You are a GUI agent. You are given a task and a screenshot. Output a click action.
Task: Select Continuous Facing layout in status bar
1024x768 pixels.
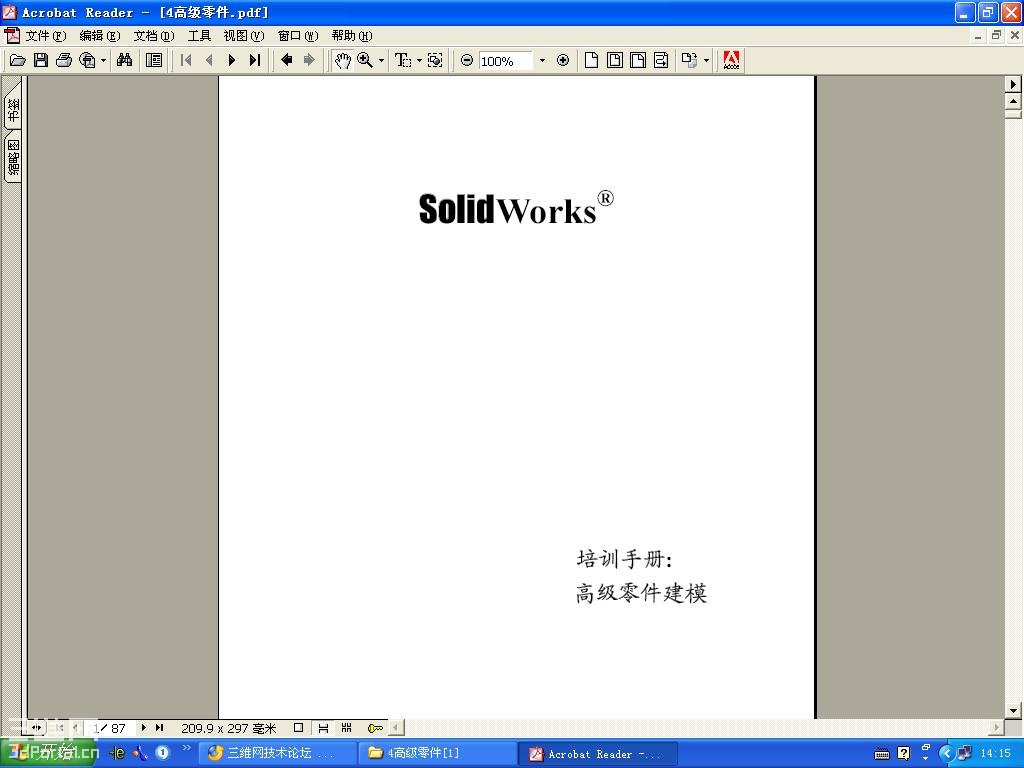coord(347,728)
